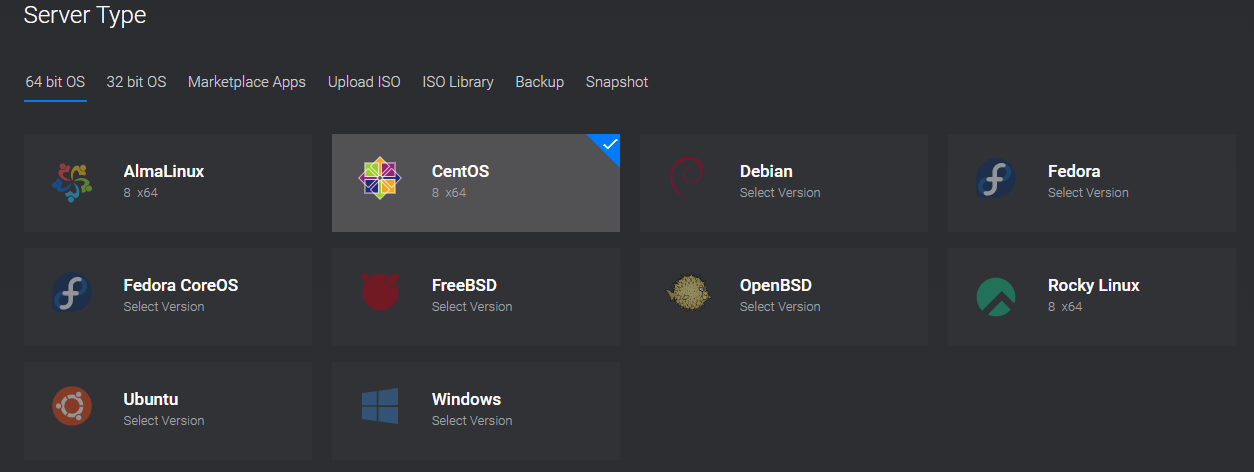Image resolution: width=1254 pixels, height=472 pixels.
Task: Click the AlmaLinux logo icon
Action: tap(72, 182)
